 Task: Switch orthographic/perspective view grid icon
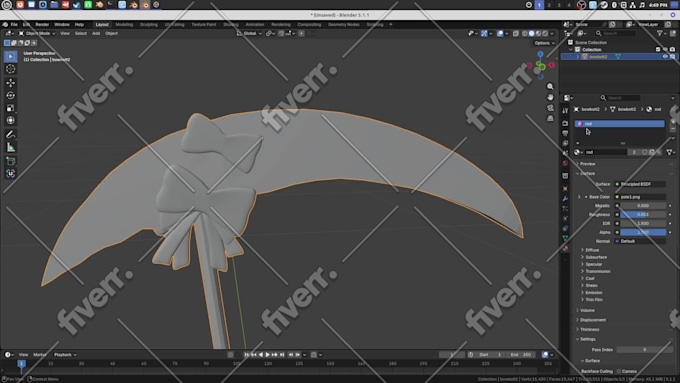550,118
